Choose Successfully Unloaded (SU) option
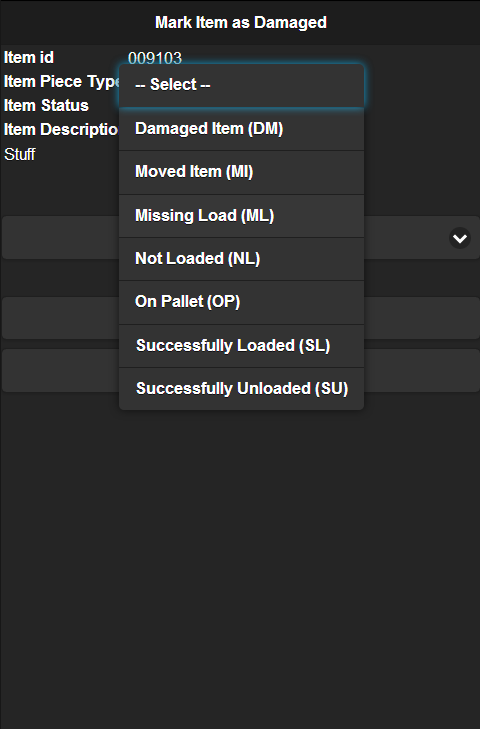 tap(241, 389)
